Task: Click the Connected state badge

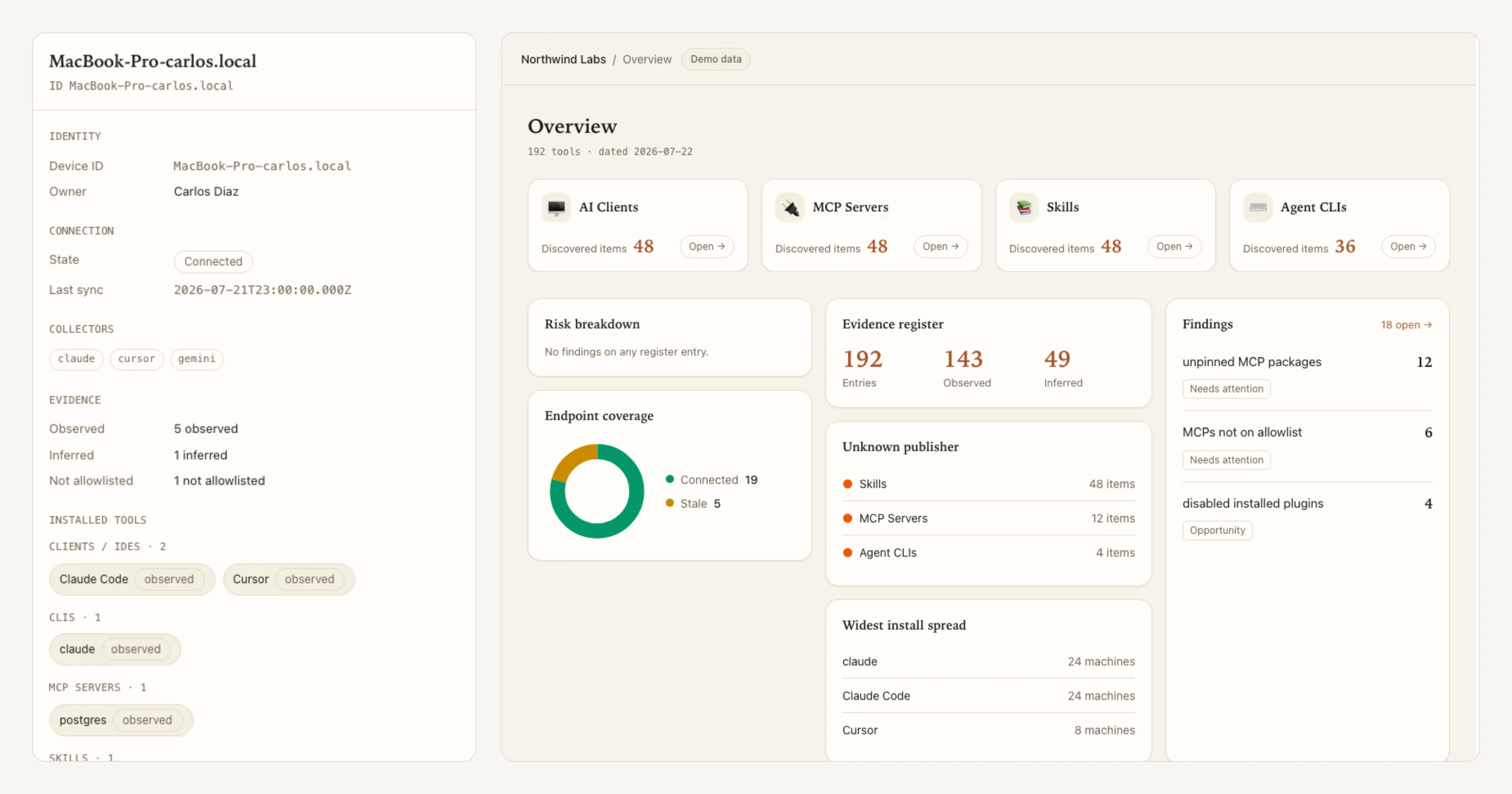Action: click(213, 261)
